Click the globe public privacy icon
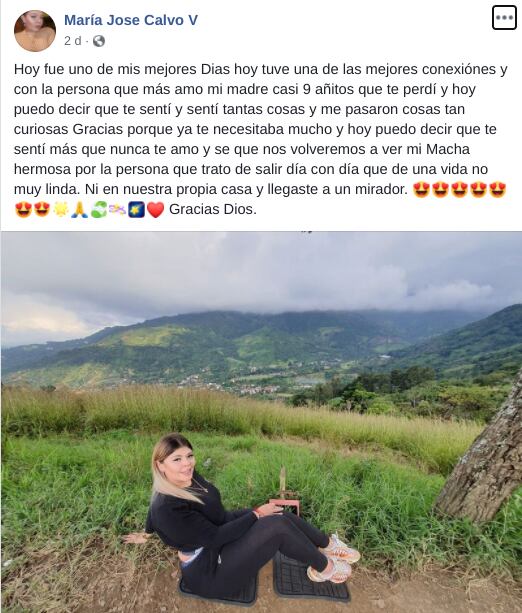 tap(99, 41)
